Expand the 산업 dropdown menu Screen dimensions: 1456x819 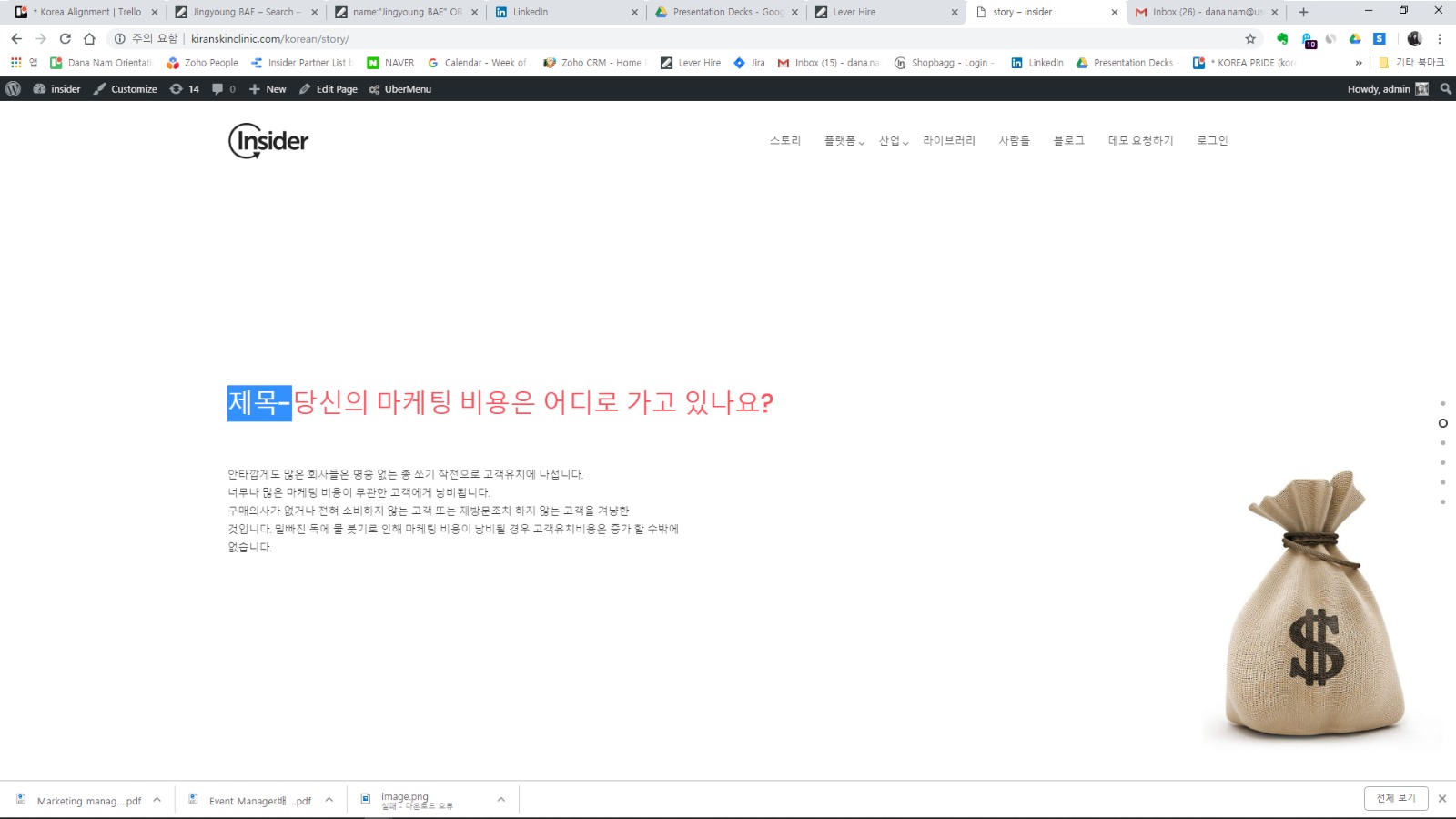(893, 141)
